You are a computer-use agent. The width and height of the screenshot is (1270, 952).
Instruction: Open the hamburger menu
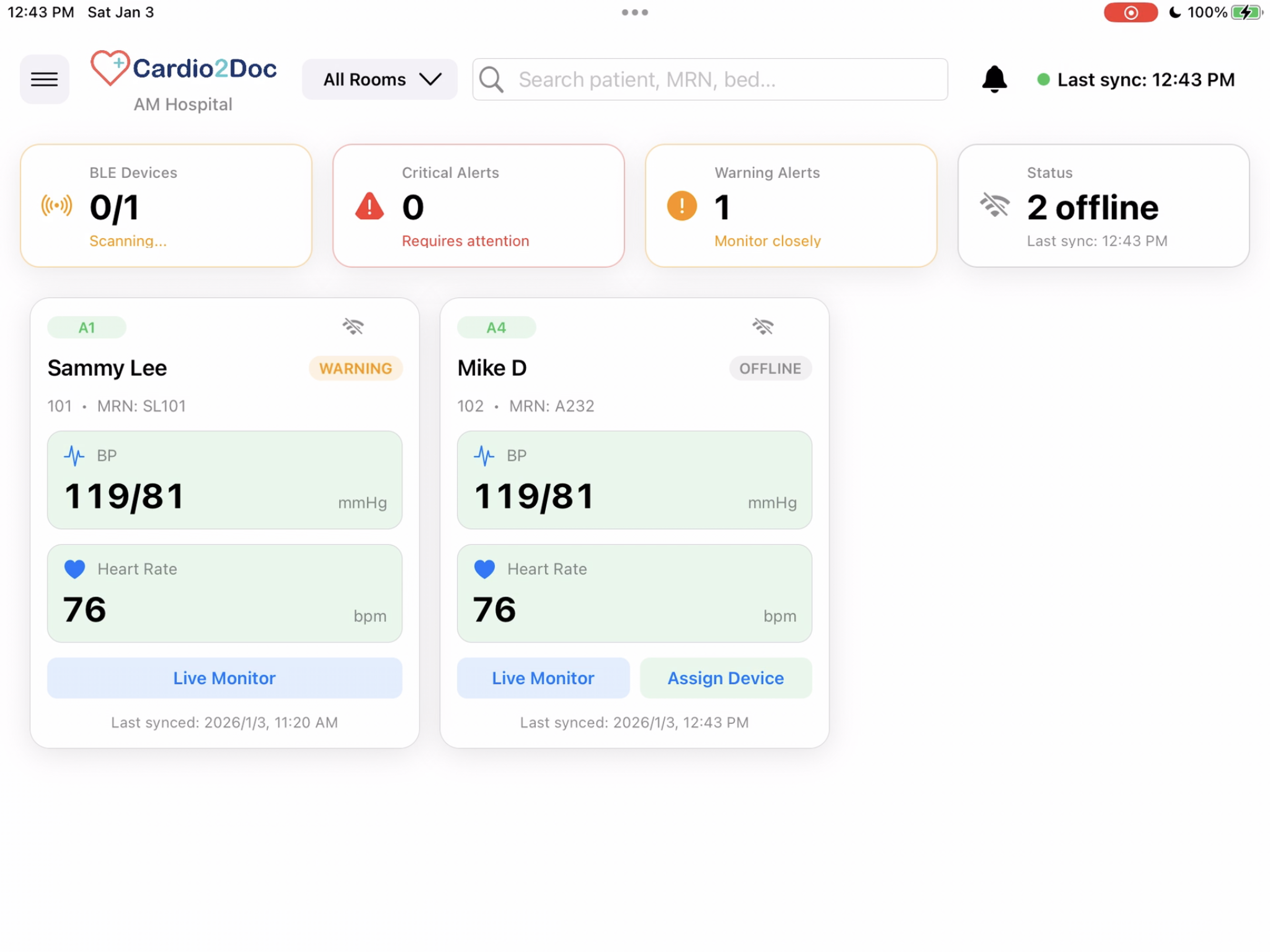(x=44, y=79)
